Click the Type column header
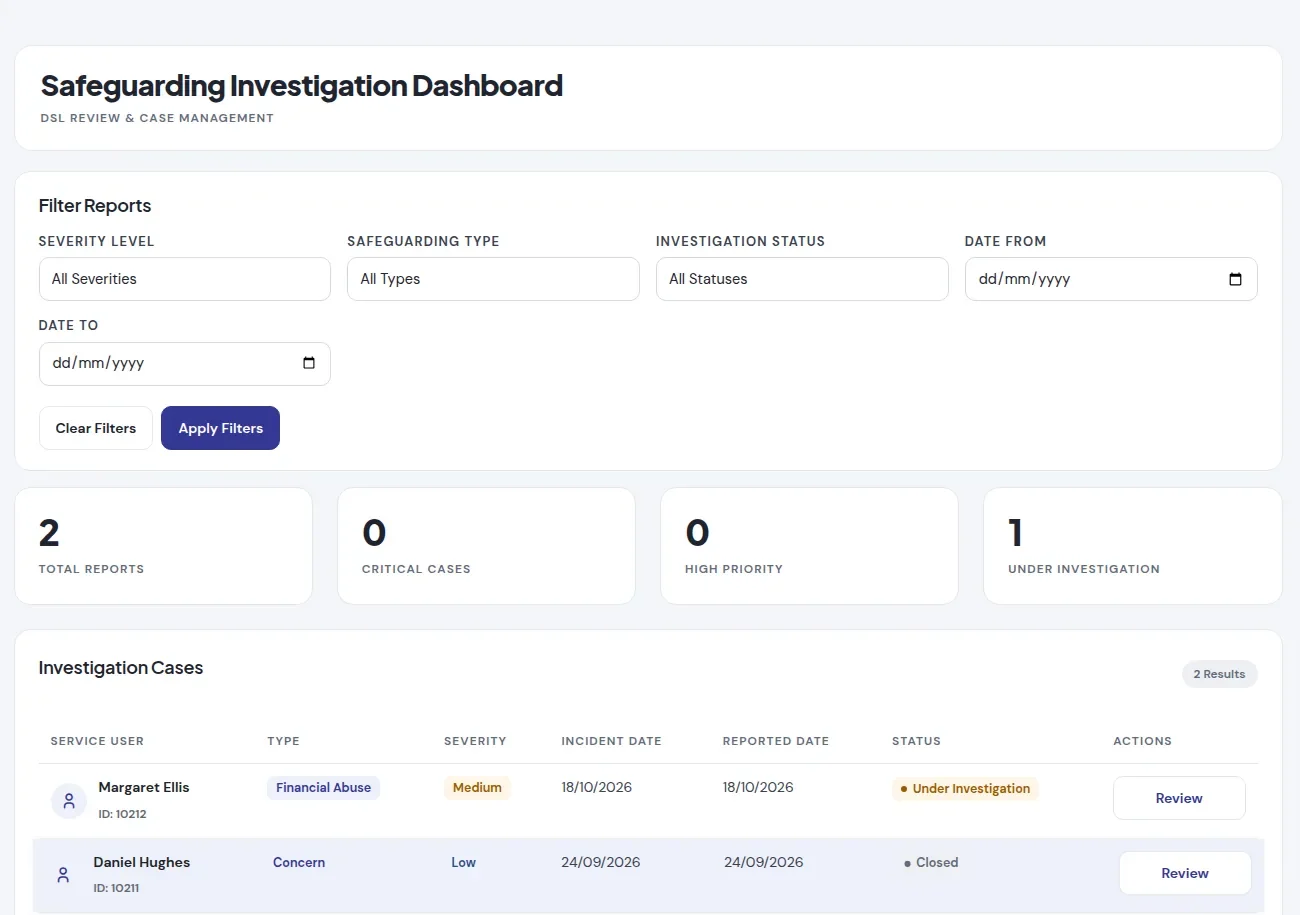The height and width of the screenshot is (915, 1300). coord(284,741)
